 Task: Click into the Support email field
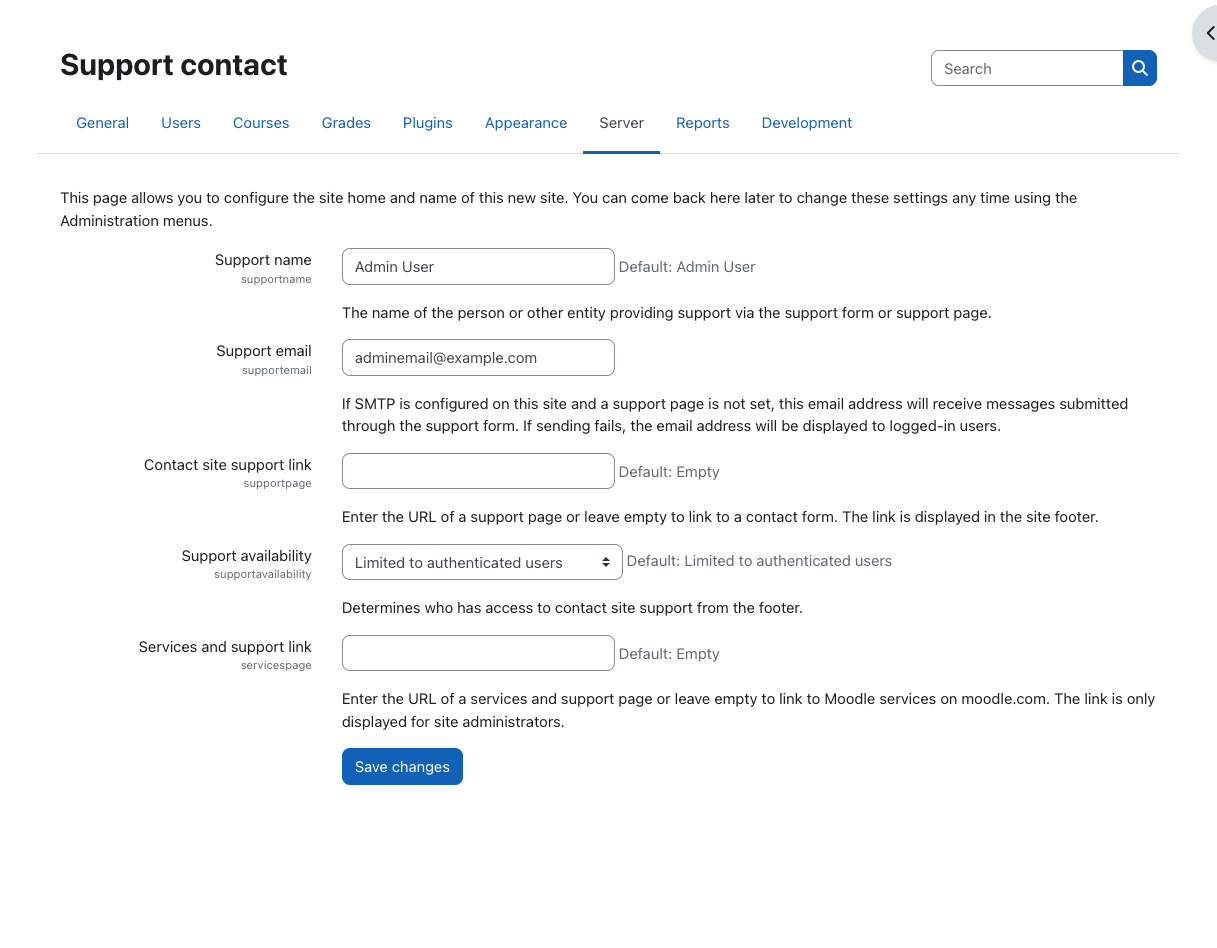pyautogui.click(x=478, y=357)
